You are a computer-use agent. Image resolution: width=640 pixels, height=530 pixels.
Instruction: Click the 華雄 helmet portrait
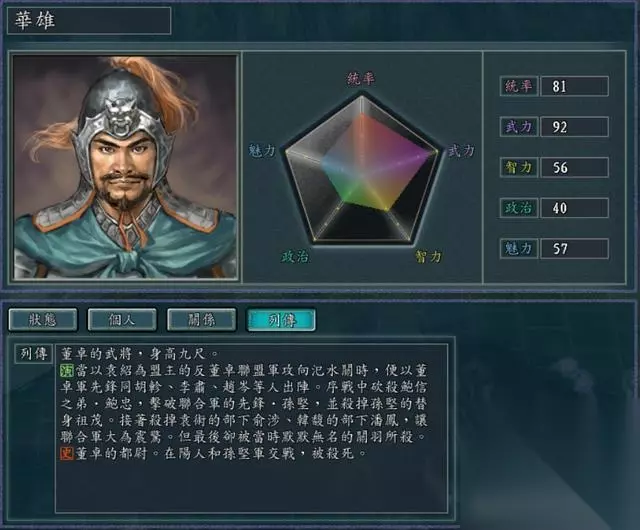125,167
